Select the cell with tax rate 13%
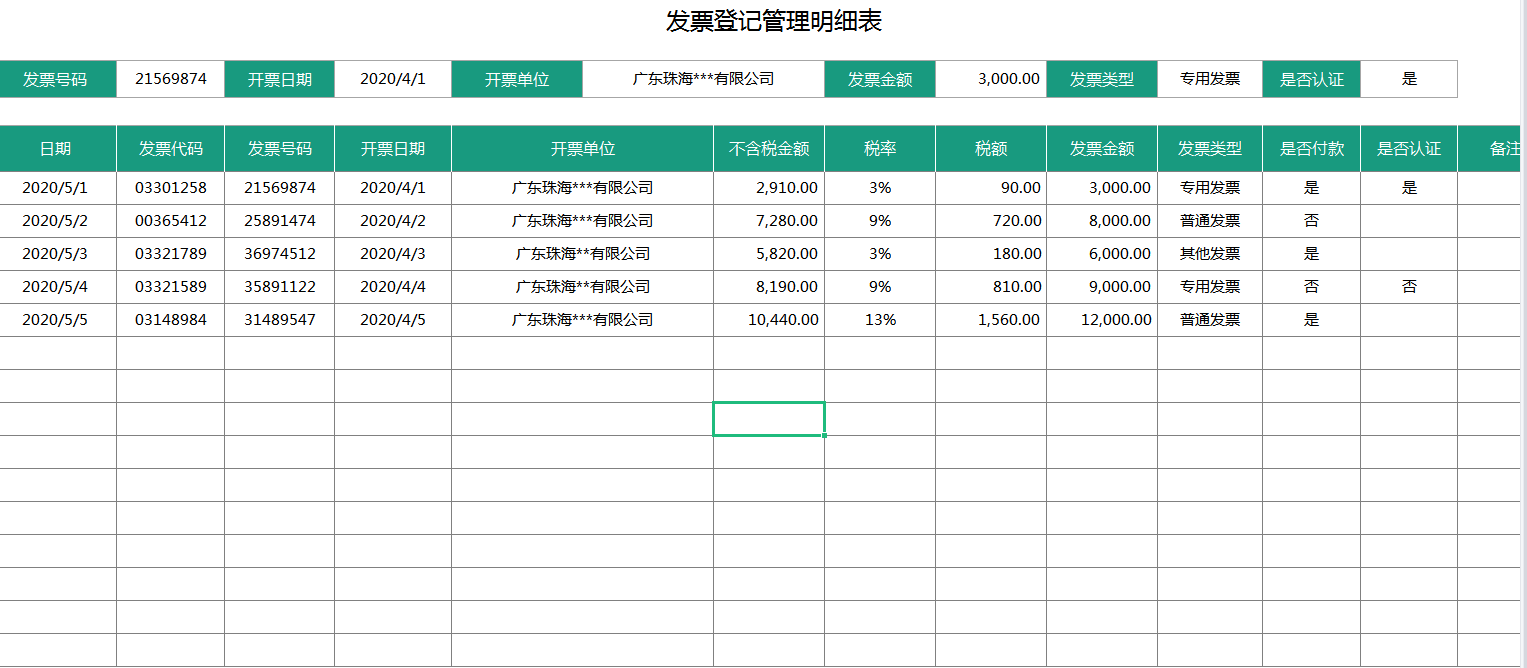1527x668 pixels. click(878, 319)
